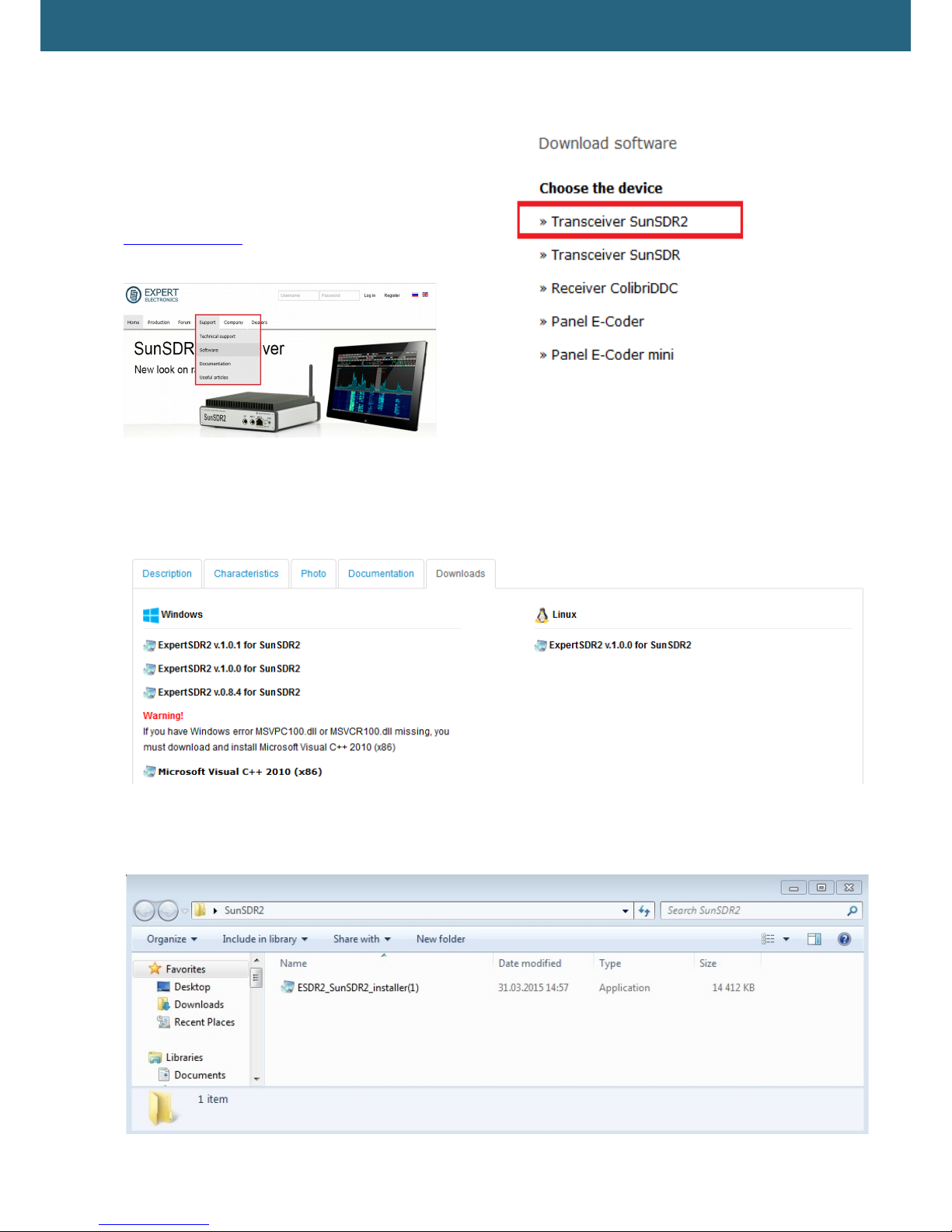Open Explorer help with the question mark icon
This screenshot has width=952, height=1232.
(x=845, y=939)
